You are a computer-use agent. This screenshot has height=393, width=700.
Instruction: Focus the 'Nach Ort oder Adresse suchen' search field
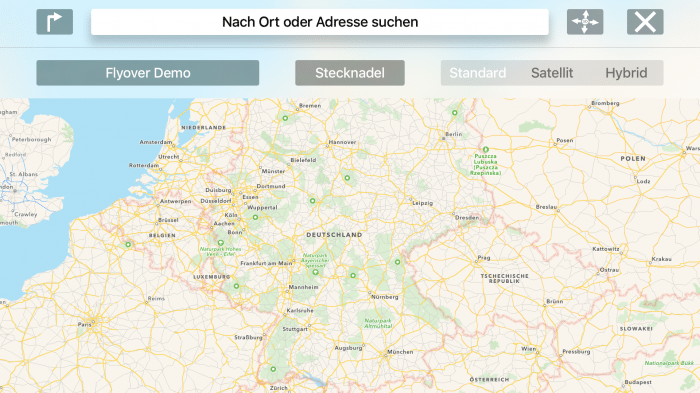(320, 22)
